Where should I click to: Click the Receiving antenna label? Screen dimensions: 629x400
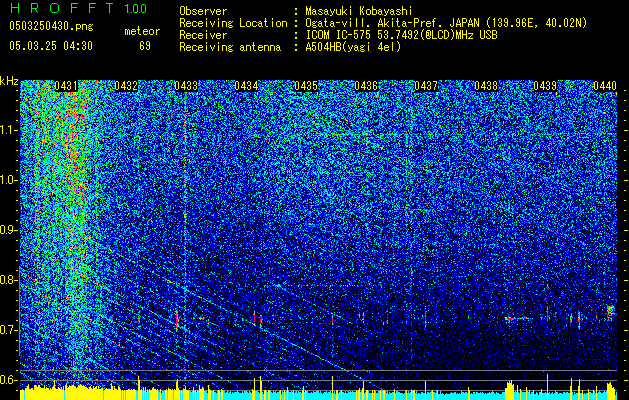click(230, 47)
